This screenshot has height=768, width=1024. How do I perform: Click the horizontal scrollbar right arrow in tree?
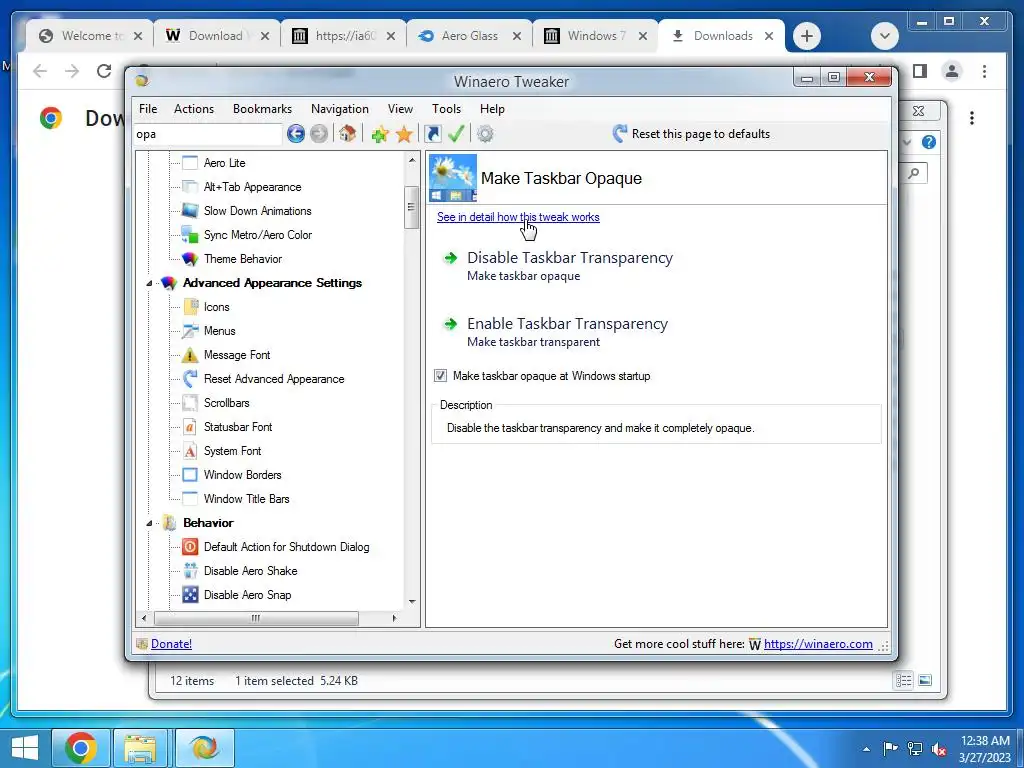coord(394,618)
